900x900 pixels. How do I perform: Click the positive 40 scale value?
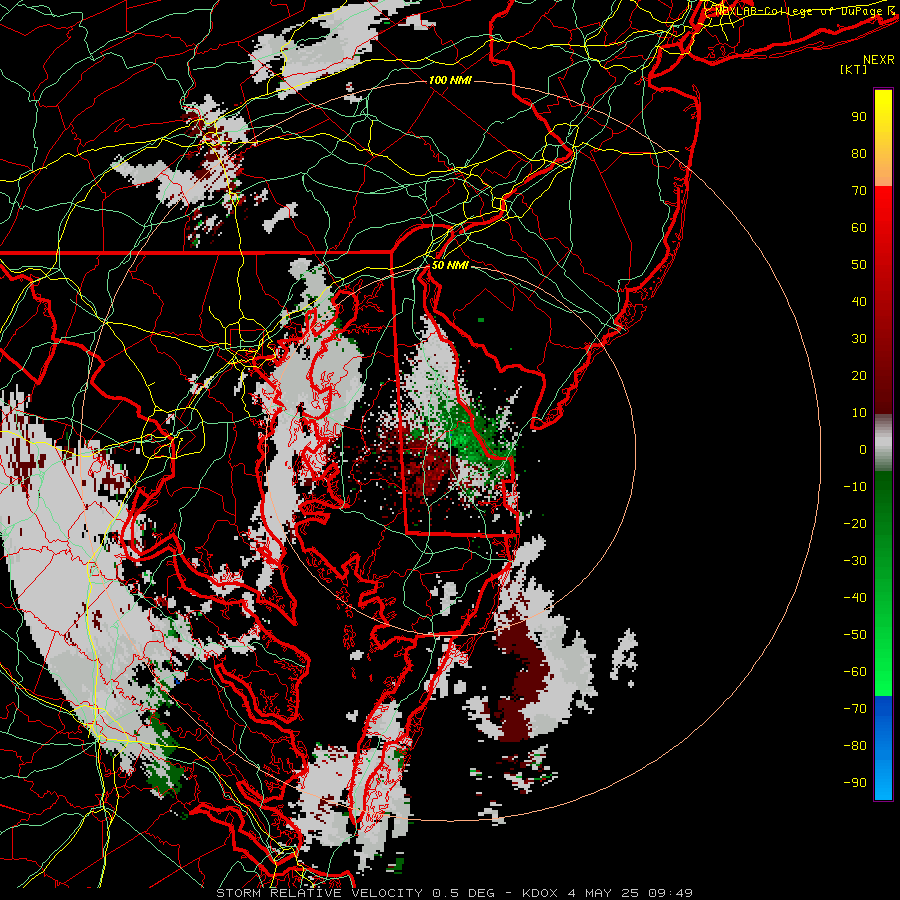pos(859,301)
